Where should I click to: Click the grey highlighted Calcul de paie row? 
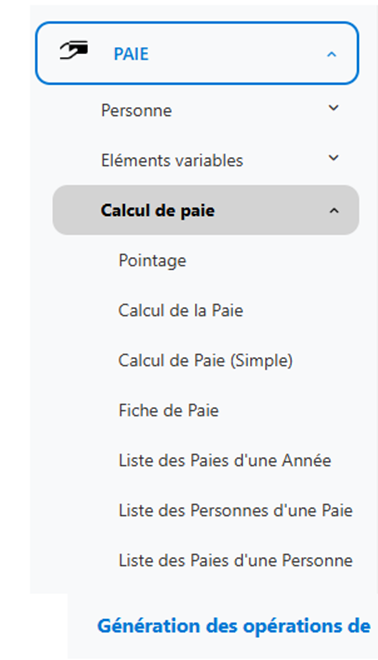206,210
